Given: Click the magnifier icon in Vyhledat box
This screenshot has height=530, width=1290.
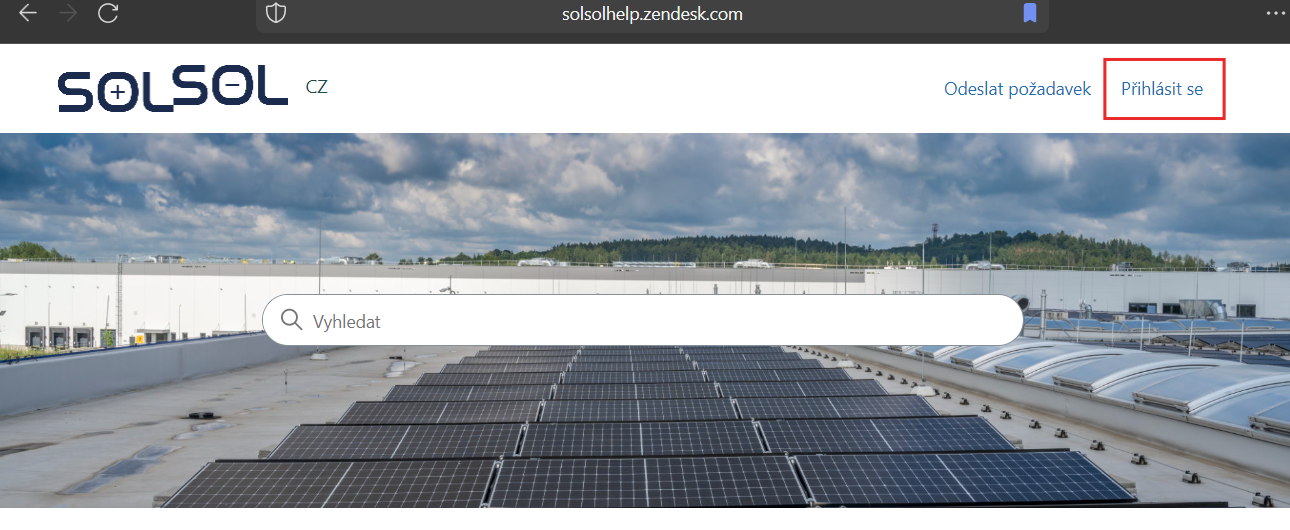Looking at the screenshot, I should tap(291, 320).
